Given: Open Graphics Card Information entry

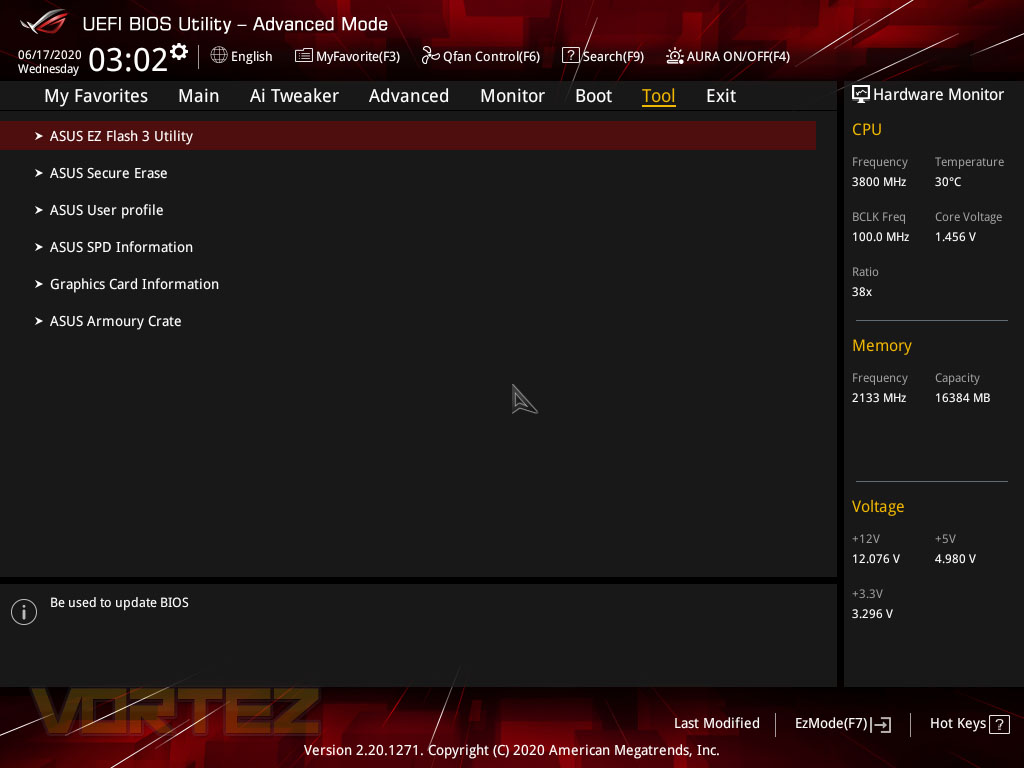Looking at the screenshot, I should coord(135,284).
